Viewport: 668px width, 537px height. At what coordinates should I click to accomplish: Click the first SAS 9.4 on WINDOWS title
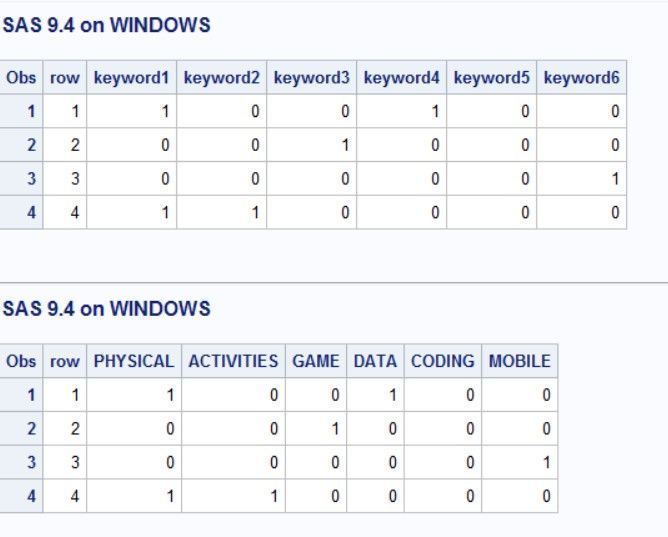pos(107,26)
